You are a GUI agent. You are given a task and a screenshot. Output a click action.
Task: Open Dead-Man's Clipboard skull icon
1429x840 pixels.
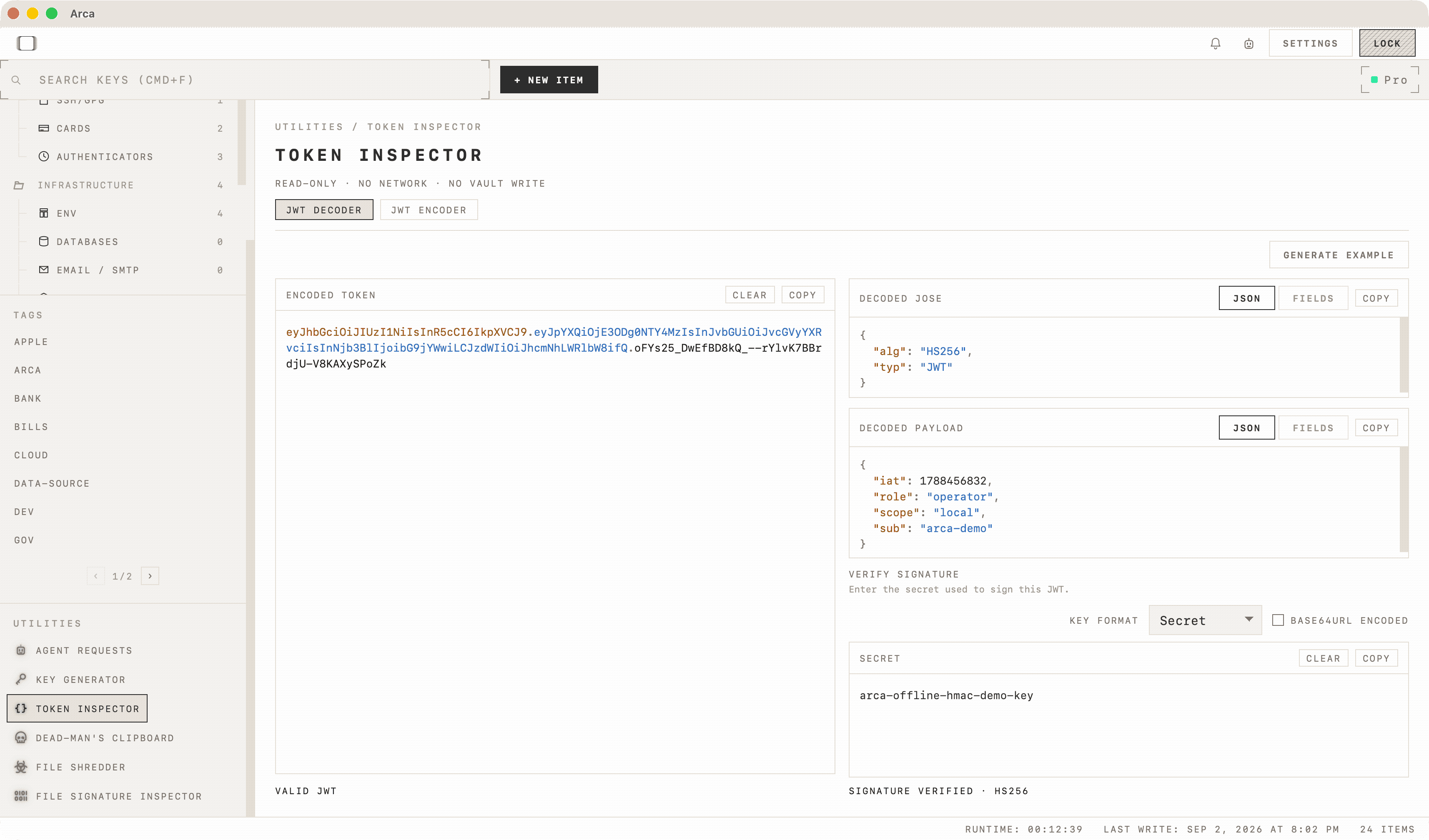(21, 737)
